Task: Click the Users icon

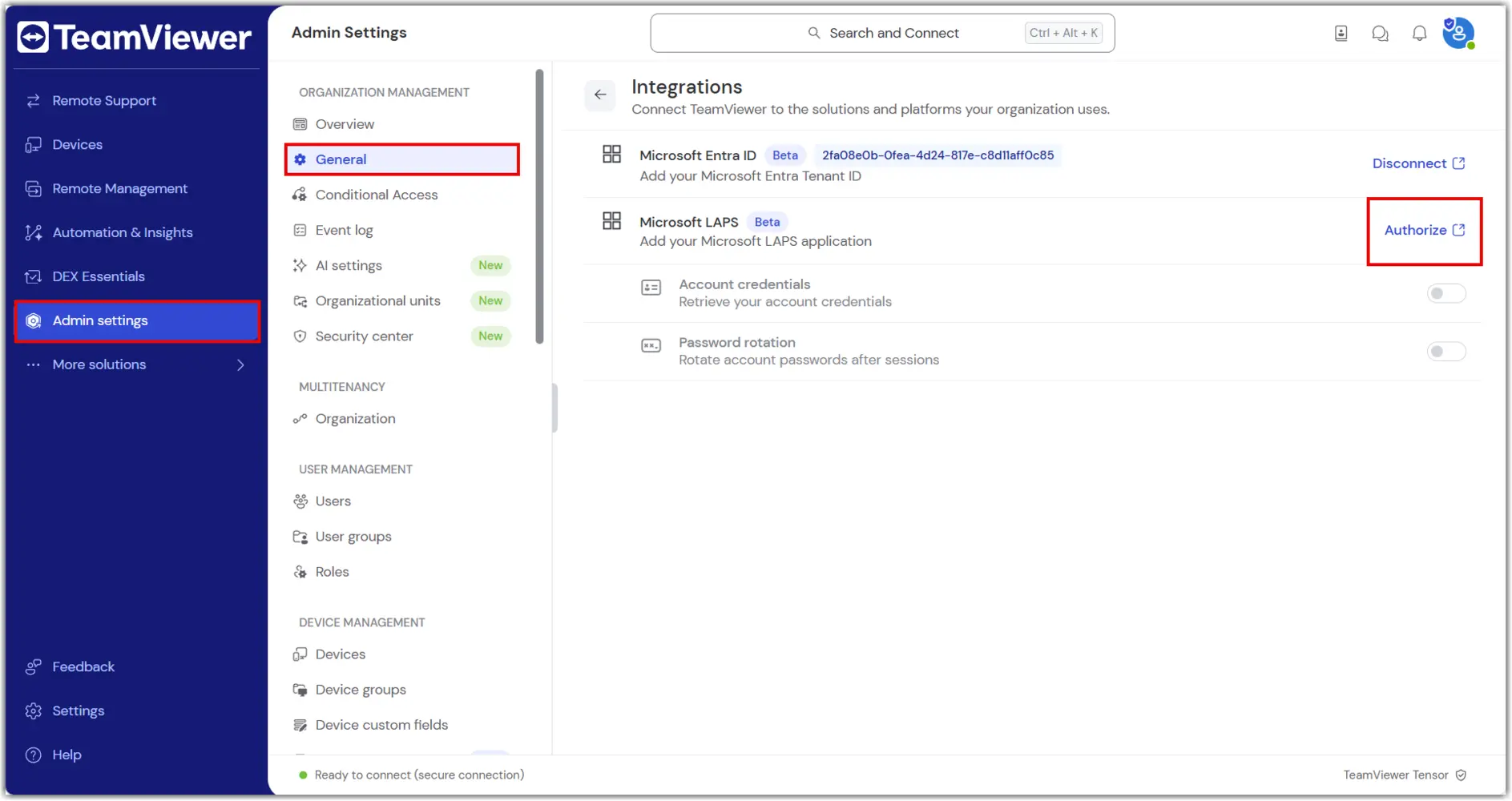Action: 300,501
